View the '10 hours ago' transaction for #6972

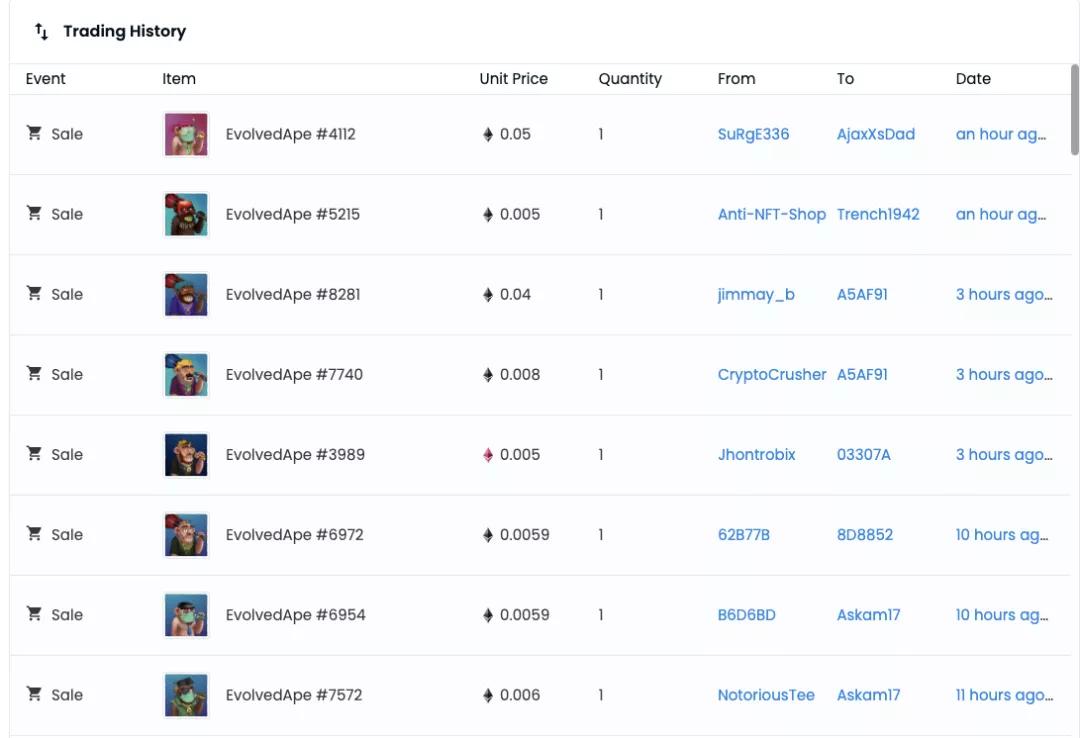coord(1001,534)
